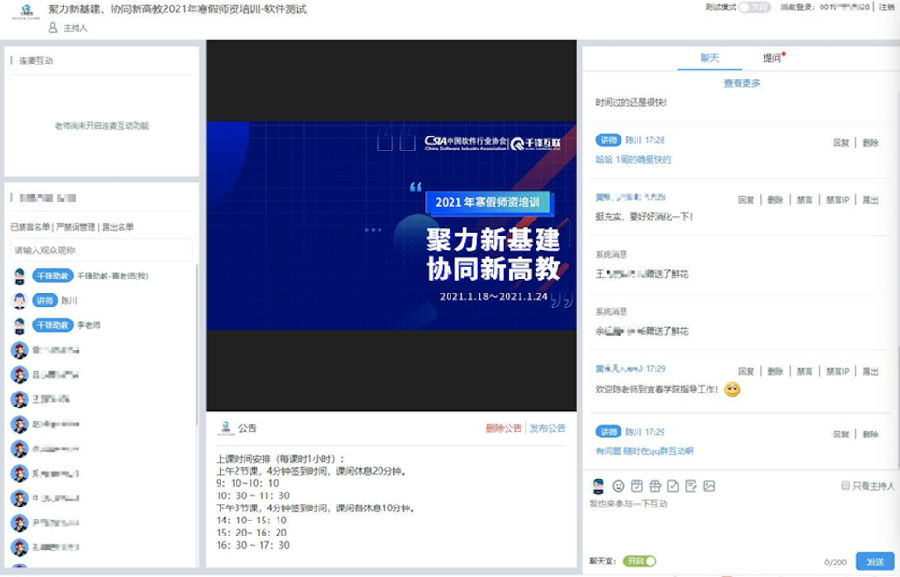
Task: Click the checkbox-style survey icon in chat toolbar
Action: tap(673, 486)
